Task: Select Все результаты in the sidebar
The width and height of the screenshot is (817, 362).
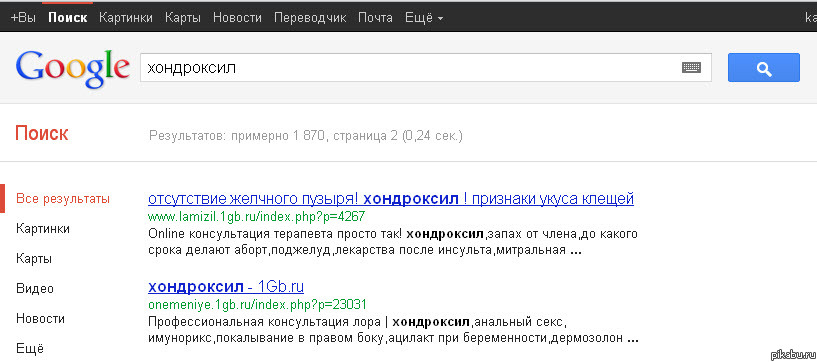Action: tap(63, 198)
